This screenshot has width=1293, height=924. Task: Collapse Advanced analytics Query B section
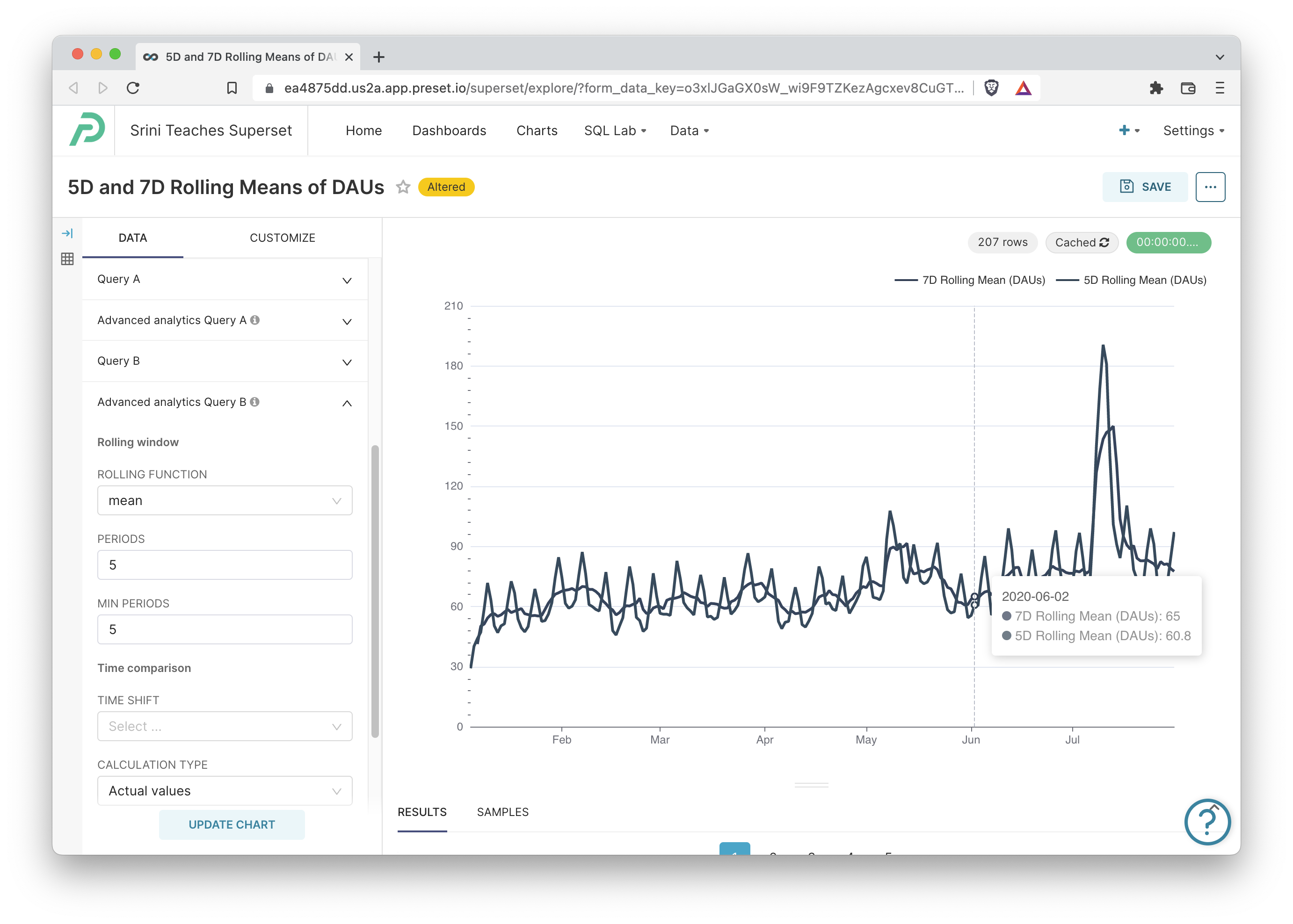coord(346,403)
